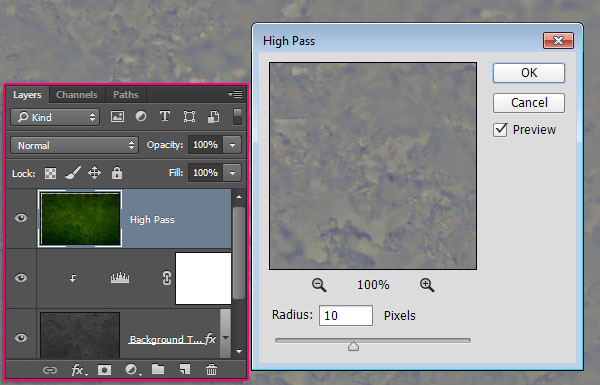Add a layer mask icon
Viewport: 600px width, 385px height.
(104, 370)
